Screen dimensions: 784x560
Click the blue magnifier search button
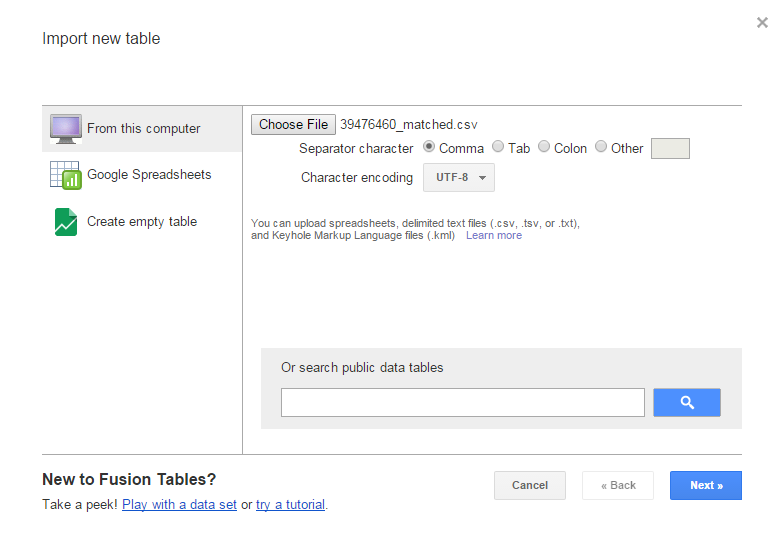pos(686,402)
